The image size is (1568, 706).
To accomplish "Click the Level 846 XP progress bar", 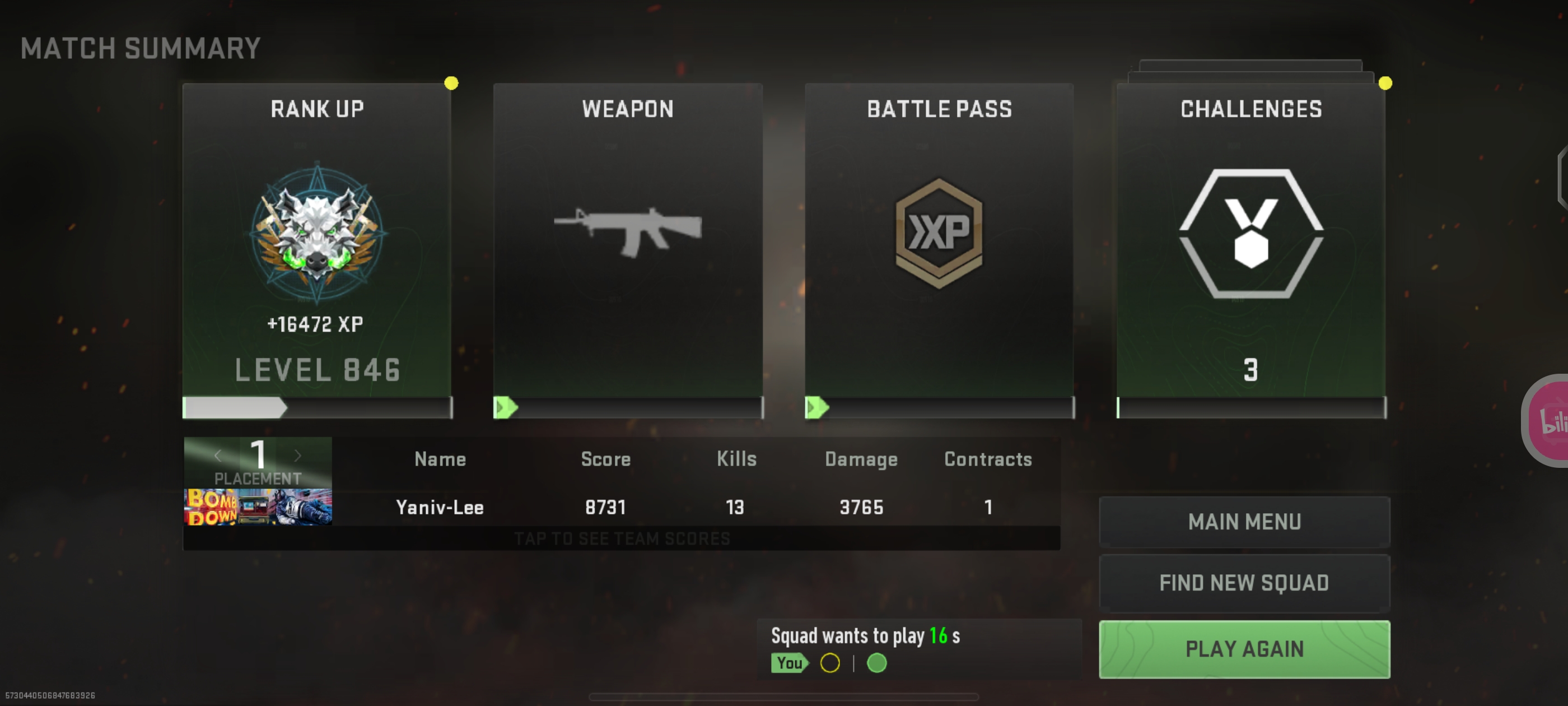I will (317, 407).
